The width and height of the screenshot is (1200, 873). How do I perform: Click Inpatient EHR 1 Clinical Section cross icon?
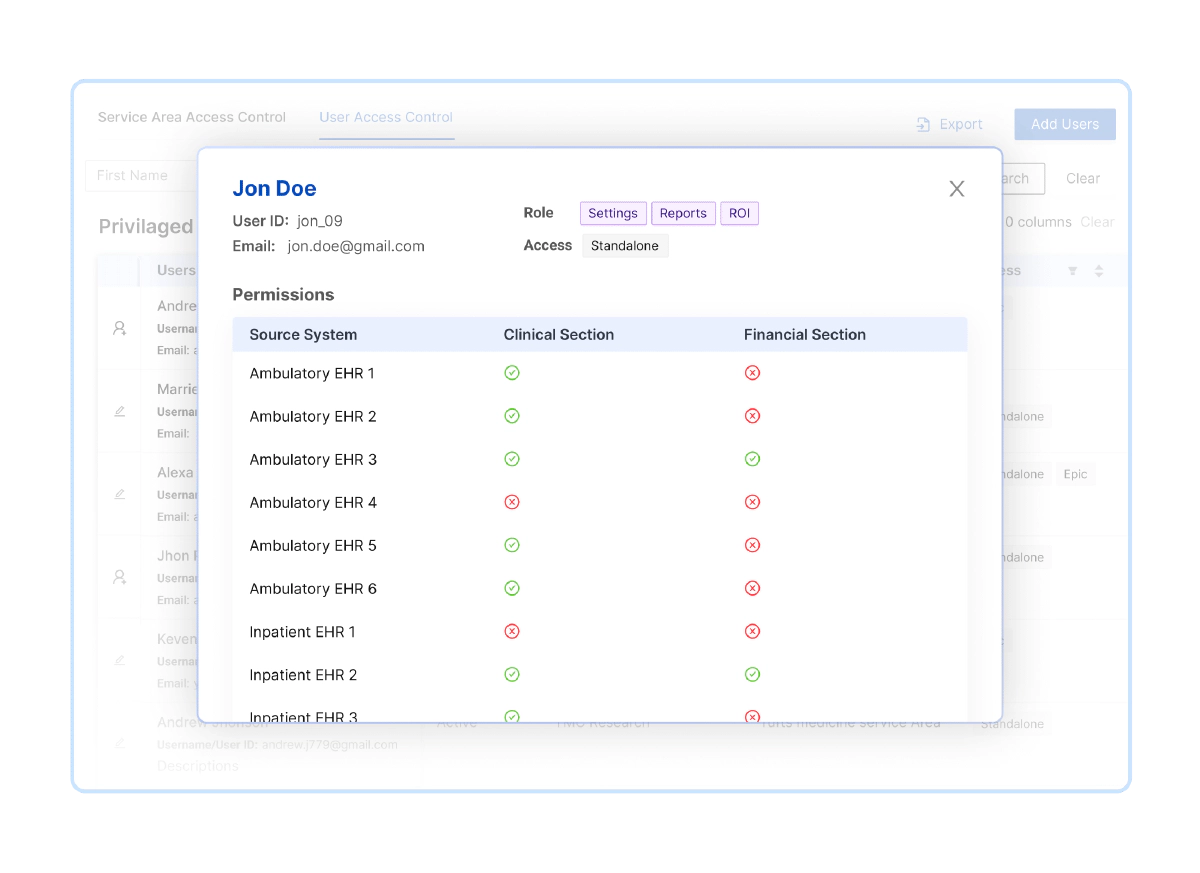click(512, 631)
